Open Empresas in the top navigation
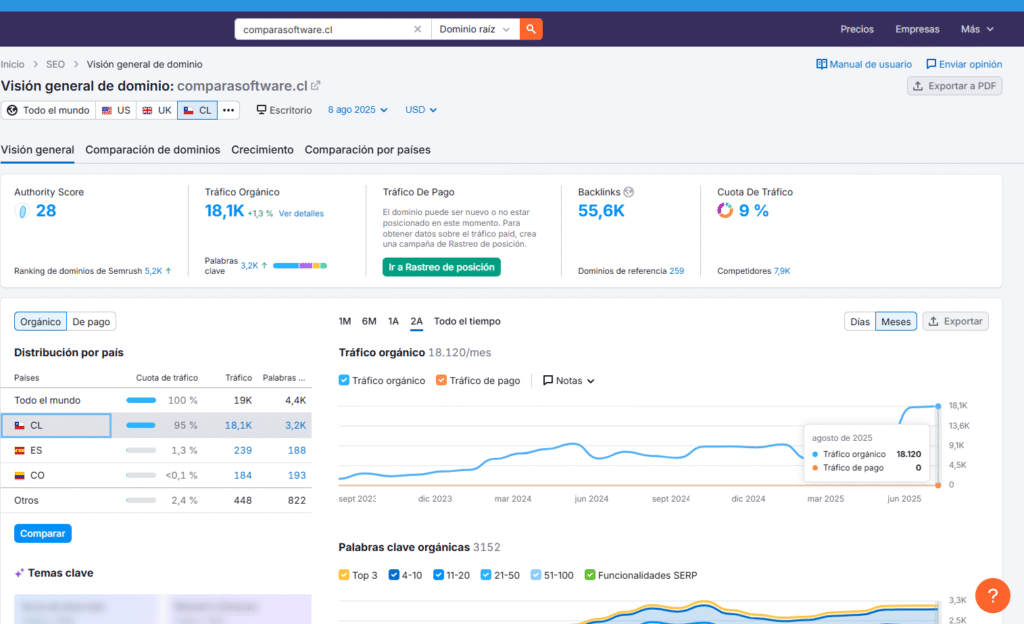This screenshot has height=624, width=1024. [x=918, y=29]
